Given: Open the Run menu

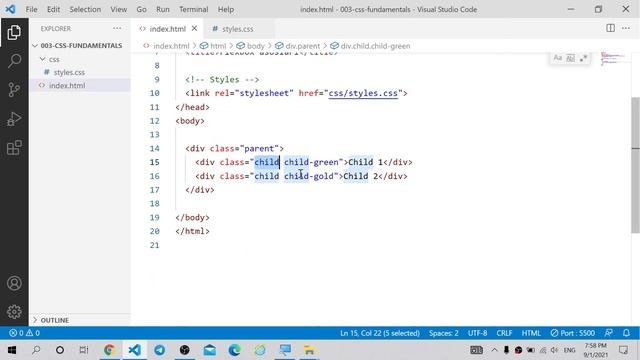Looking at the screenshot, I should pos(162,9).
